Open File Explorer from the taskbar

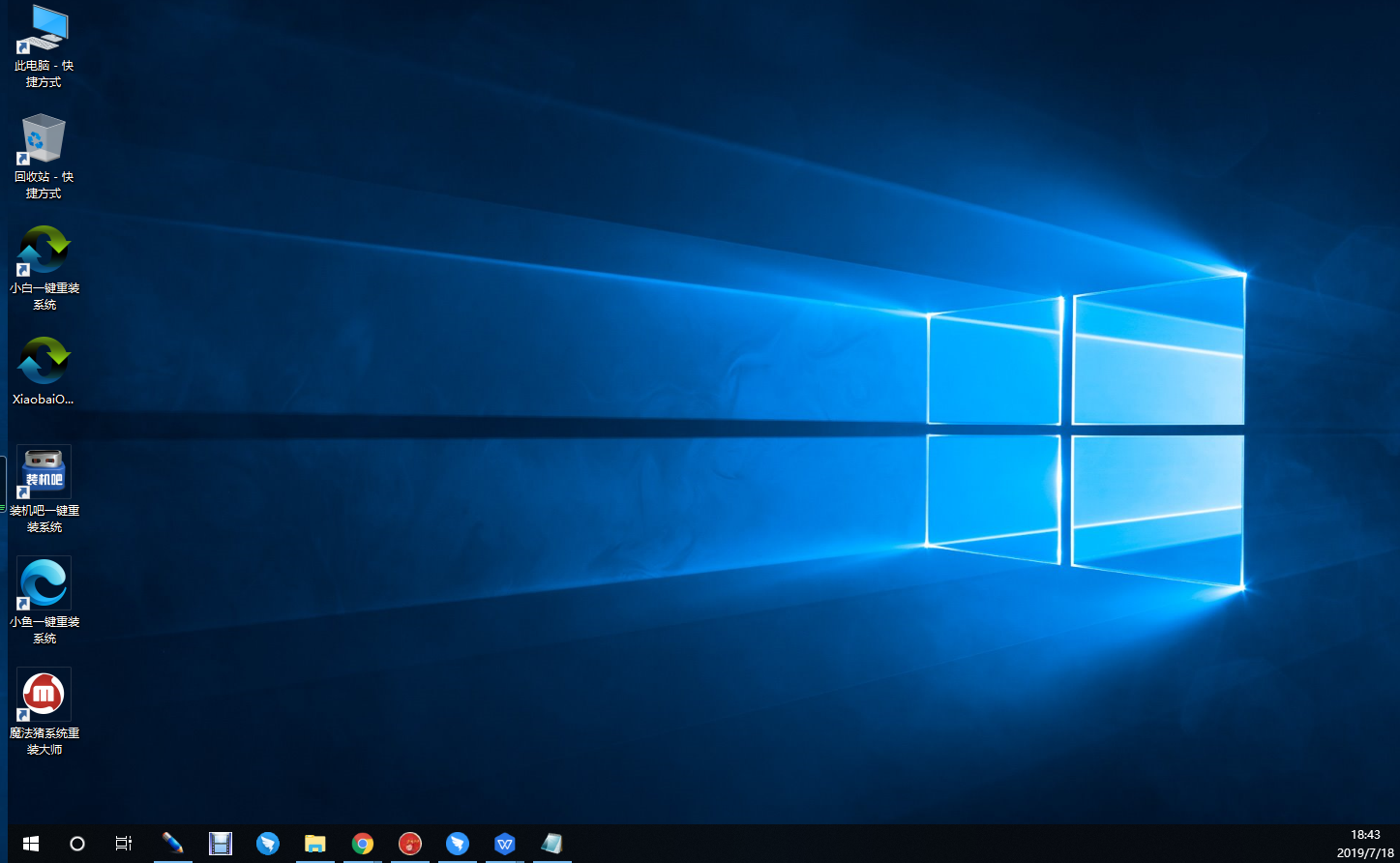coord(314,844)
